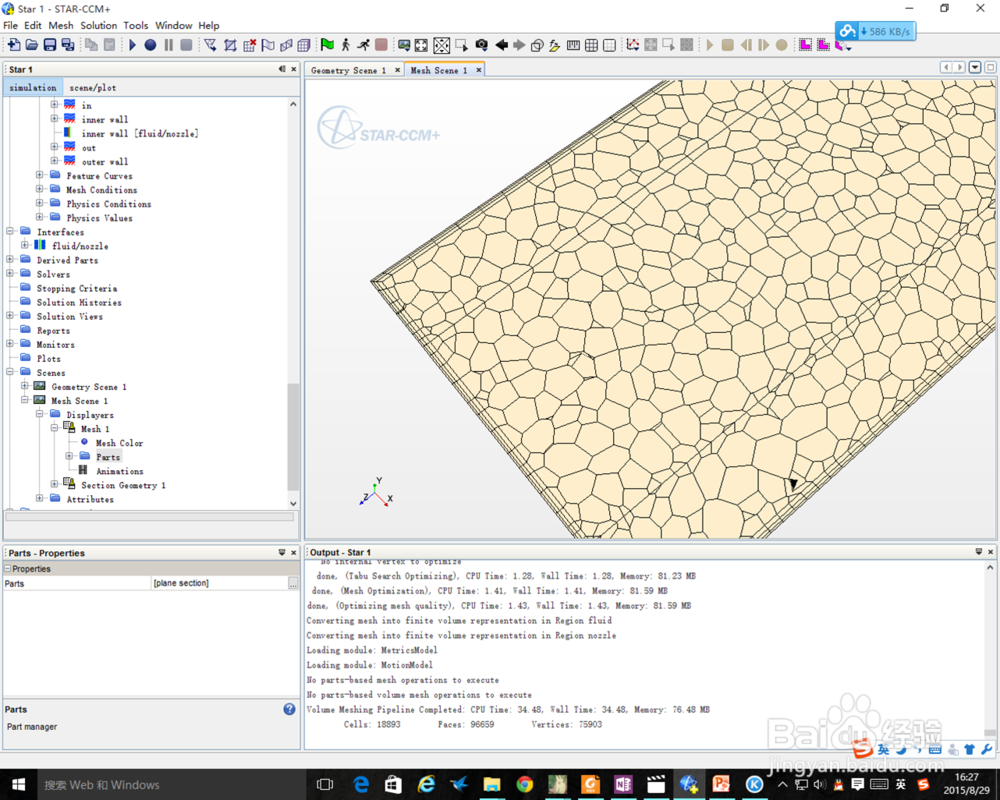Open the Tools menu
This screenshot has width=1000, height=800.
pos(136,26)
